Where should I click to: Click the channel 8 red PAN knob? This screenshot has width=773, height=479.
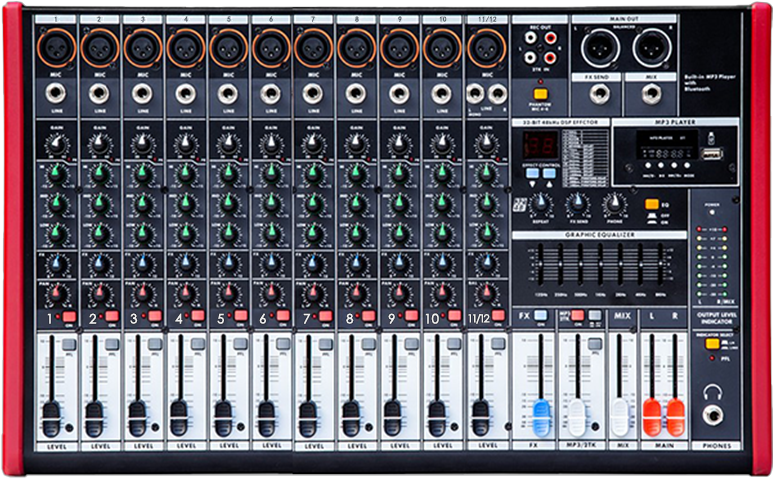[356, 293]
